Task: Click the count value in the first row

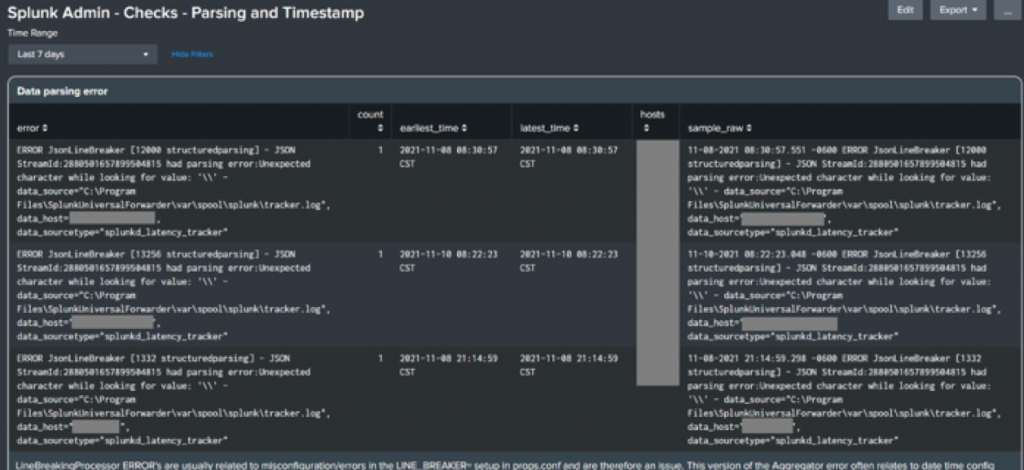Action: coord(380,150)
